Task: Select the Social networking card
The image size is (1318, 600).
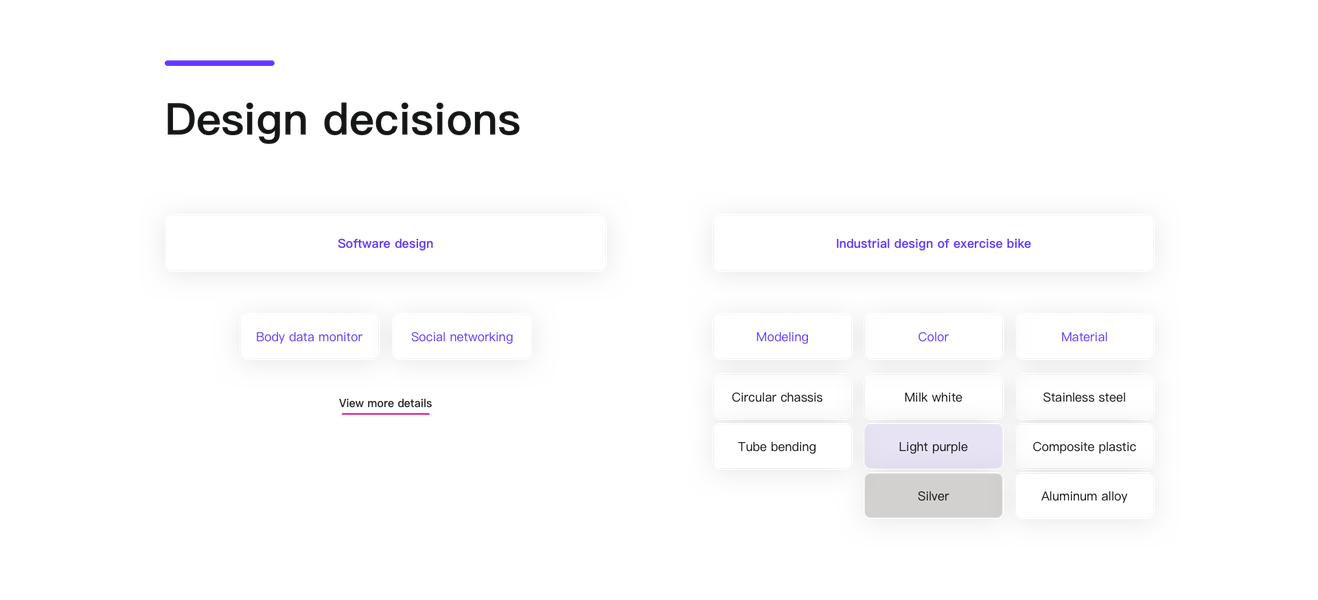Action: click(461, 337)
